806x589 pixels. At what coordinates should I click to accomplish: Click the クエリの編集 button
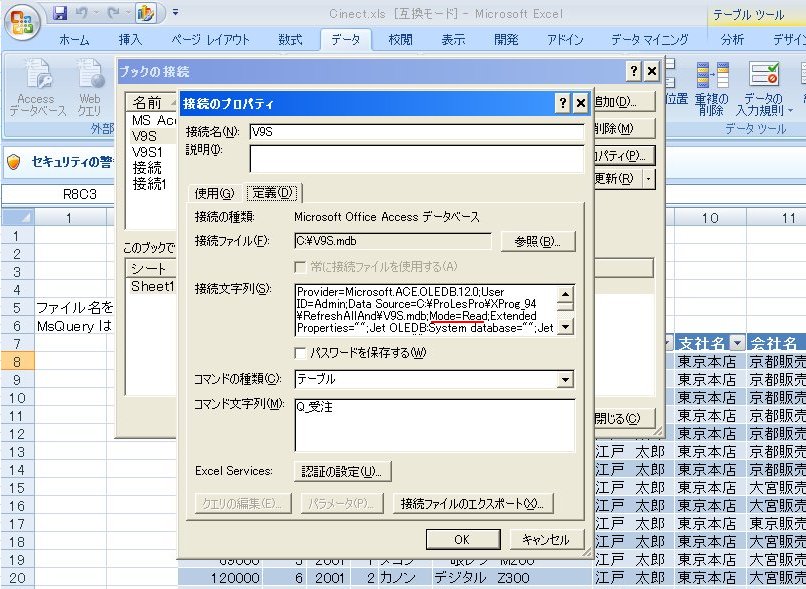[243, 504]
